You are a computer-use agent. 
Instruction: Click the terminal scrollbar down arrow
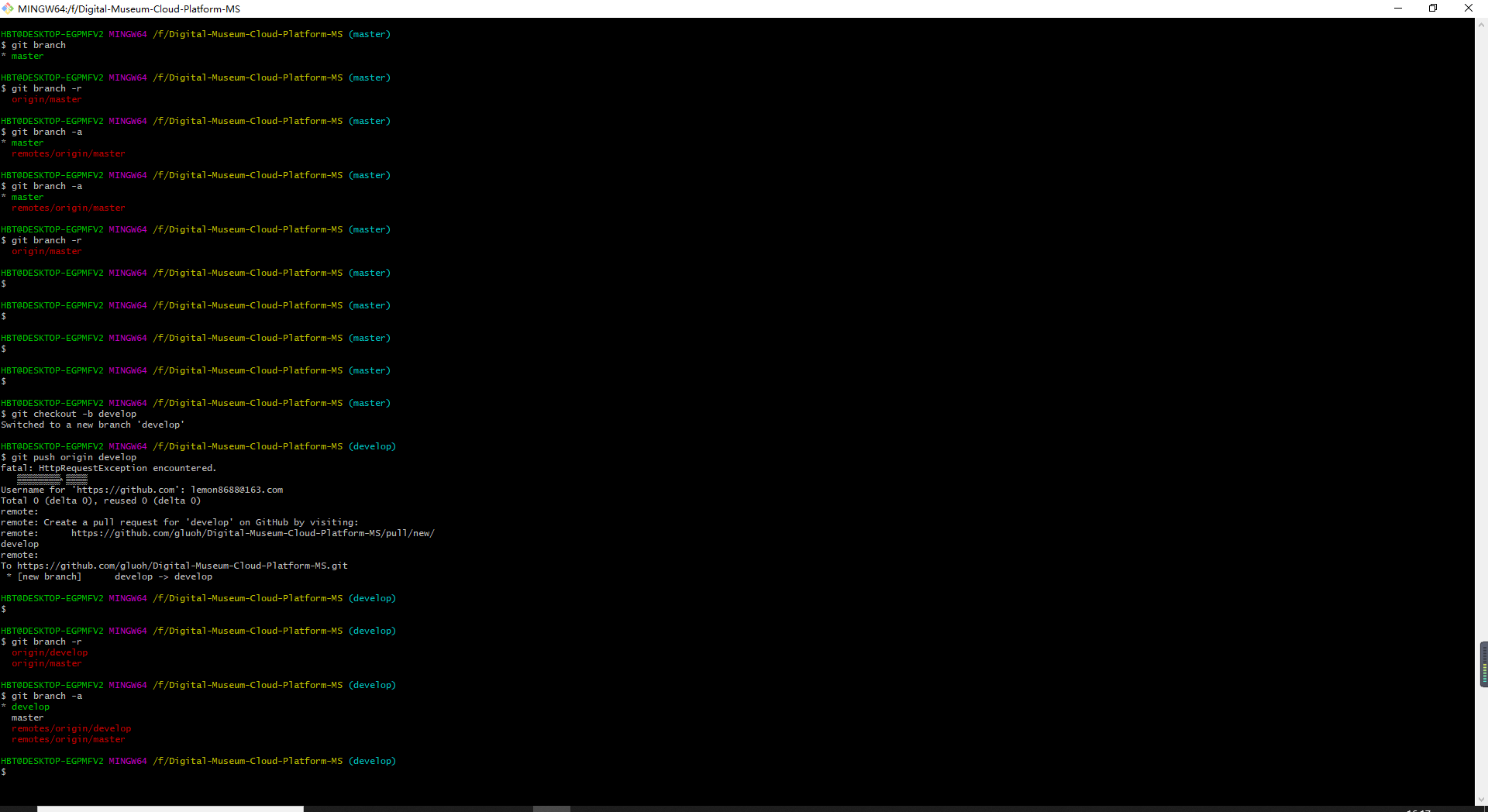click(1481, 800)
